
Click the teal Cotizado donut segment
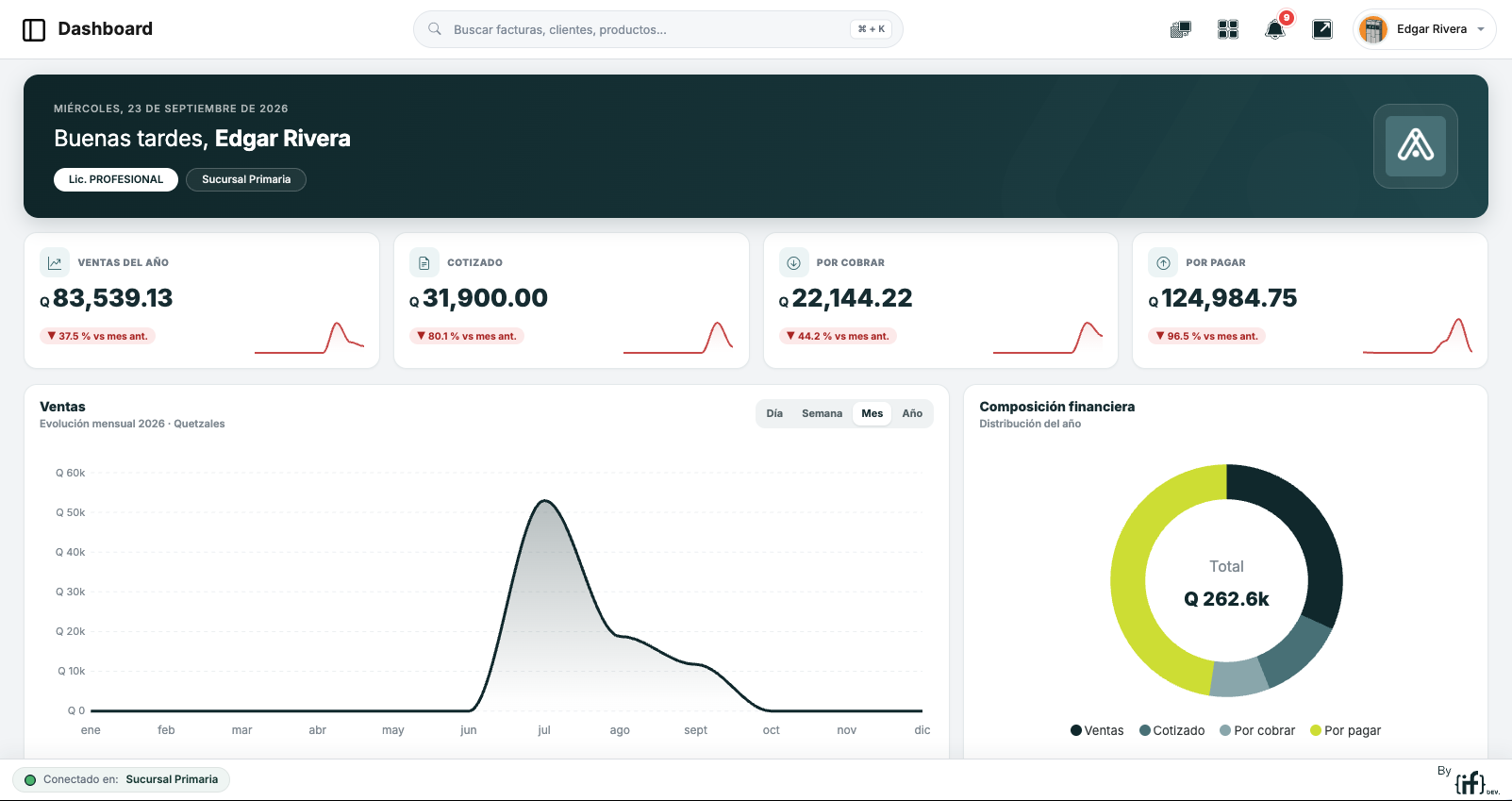tap(1296, 652)
